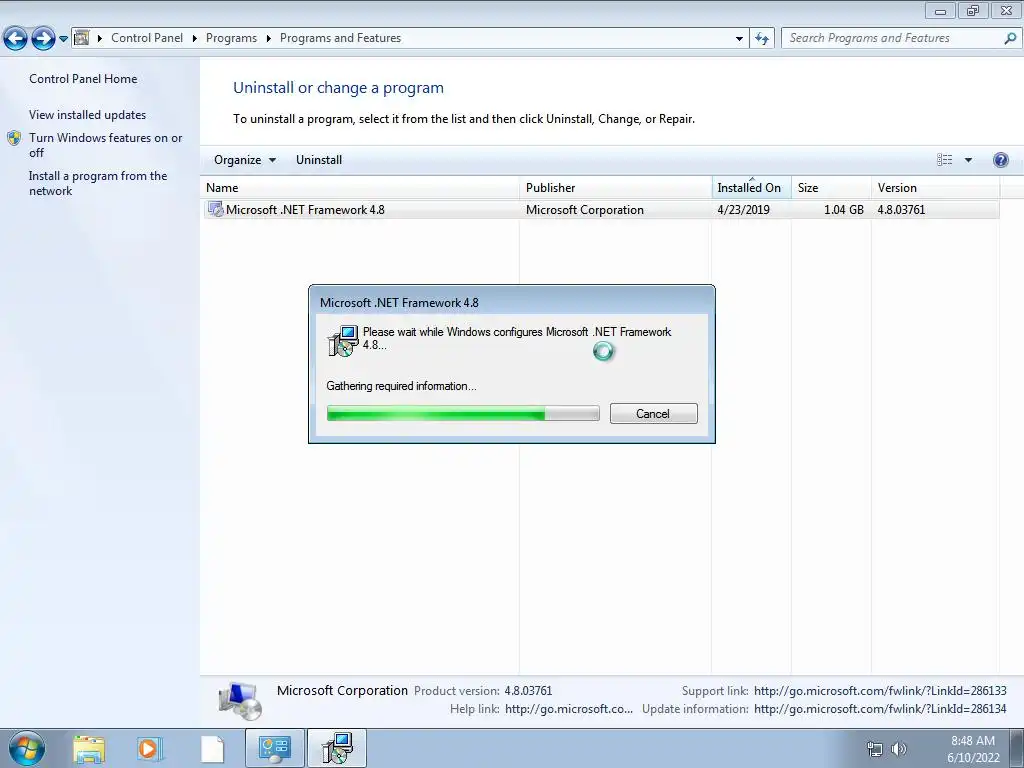Open the blank document taskbar icon

(x=212, y=748)
